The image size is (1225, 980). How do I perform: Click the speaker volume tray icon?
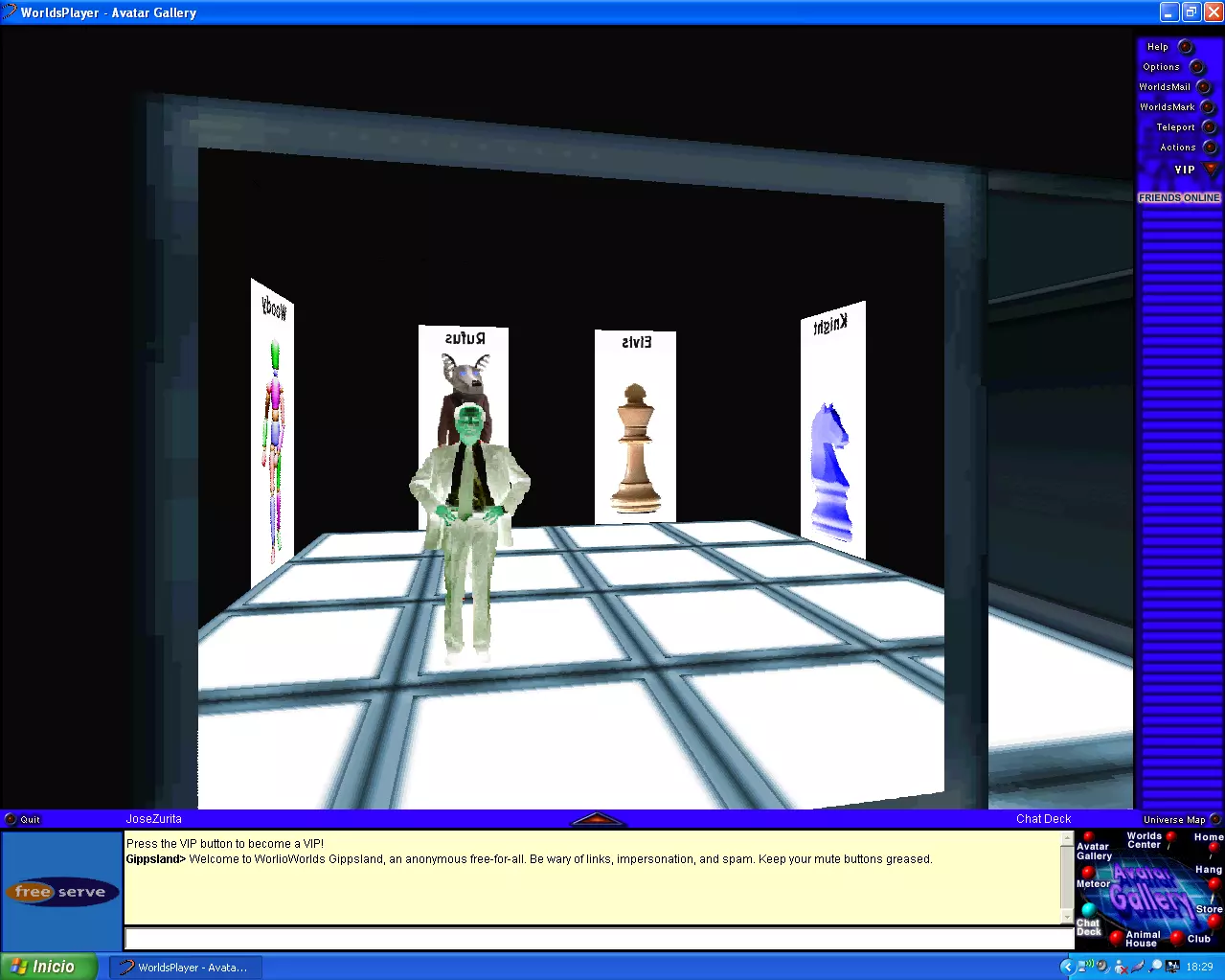[1102, 967]
